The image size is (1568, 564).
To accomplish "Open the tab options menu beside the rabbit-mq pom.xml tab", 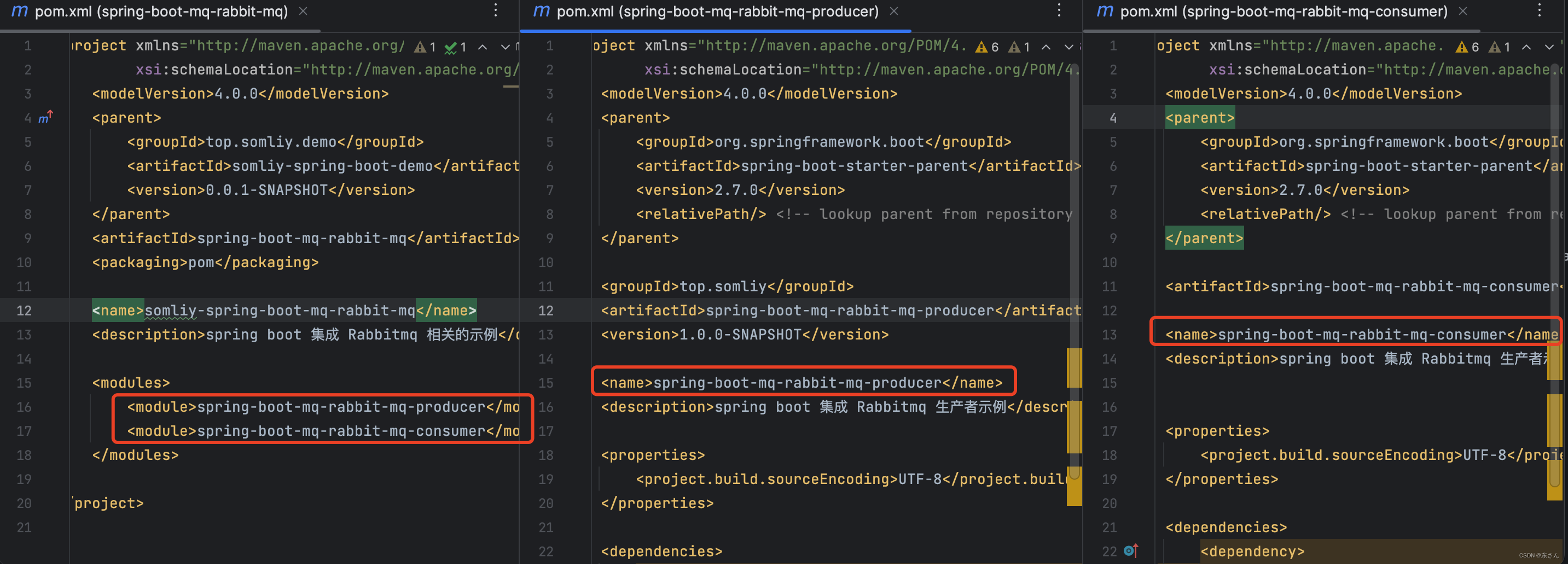I will point(496,11).
